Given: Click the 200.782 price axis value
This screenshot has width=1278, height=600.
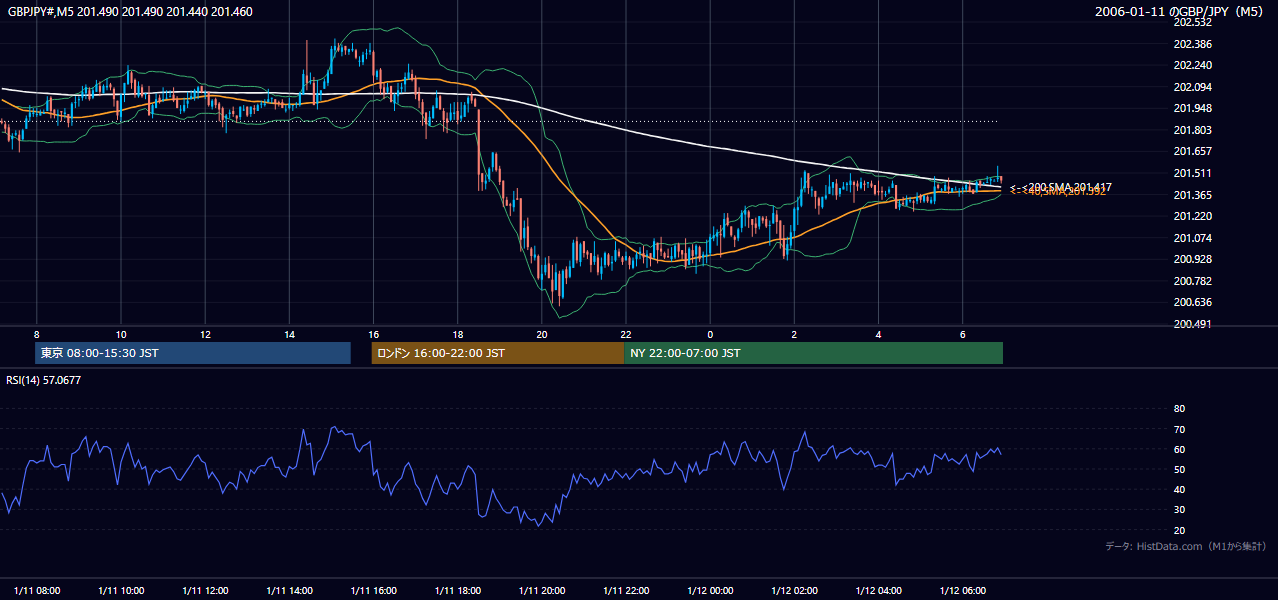Looking at the screenshot, I should (x=1192, y=281).
